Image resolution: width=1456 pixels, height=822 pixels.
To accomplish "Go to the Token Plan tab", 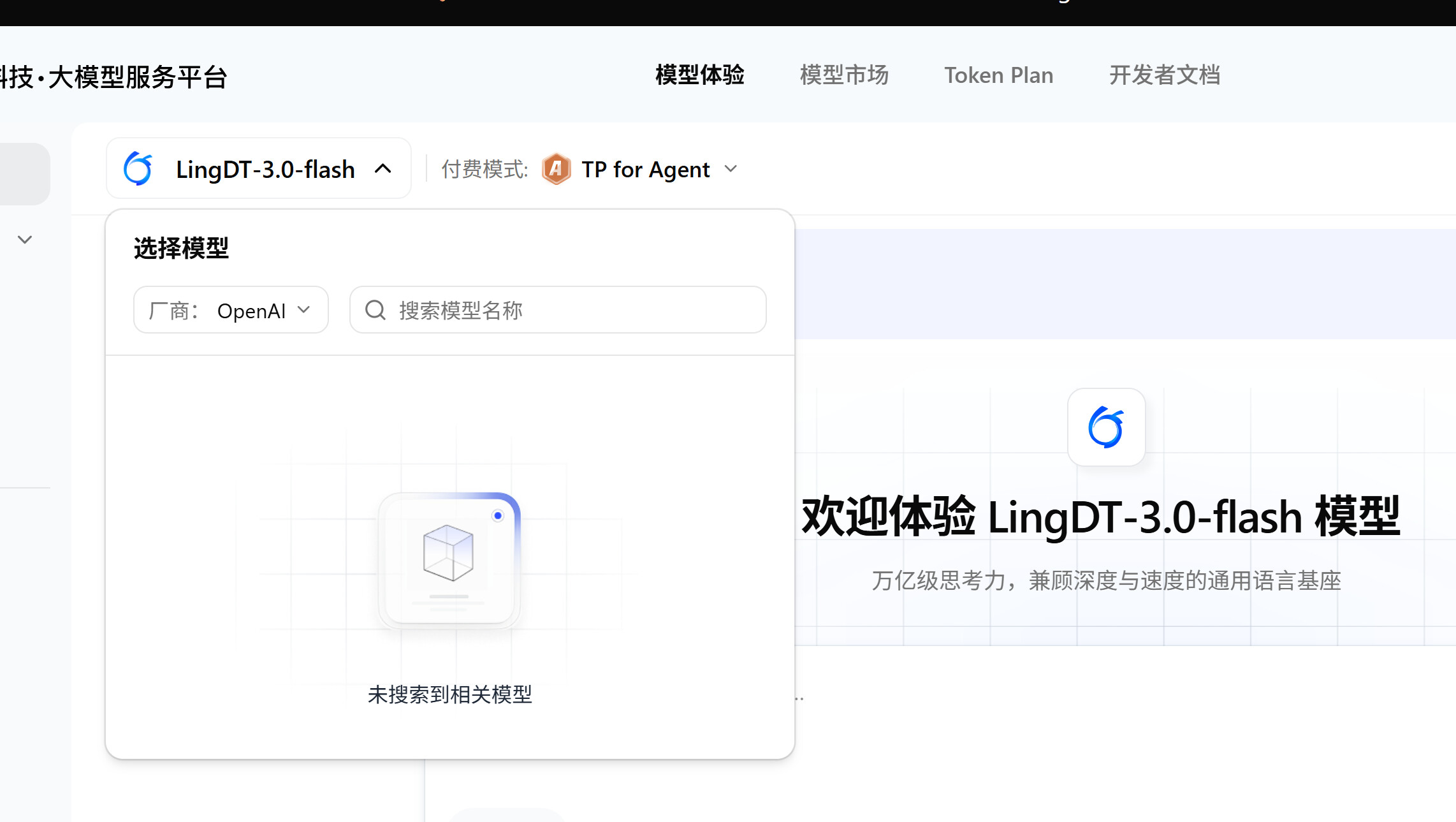I will click(999, 75).
